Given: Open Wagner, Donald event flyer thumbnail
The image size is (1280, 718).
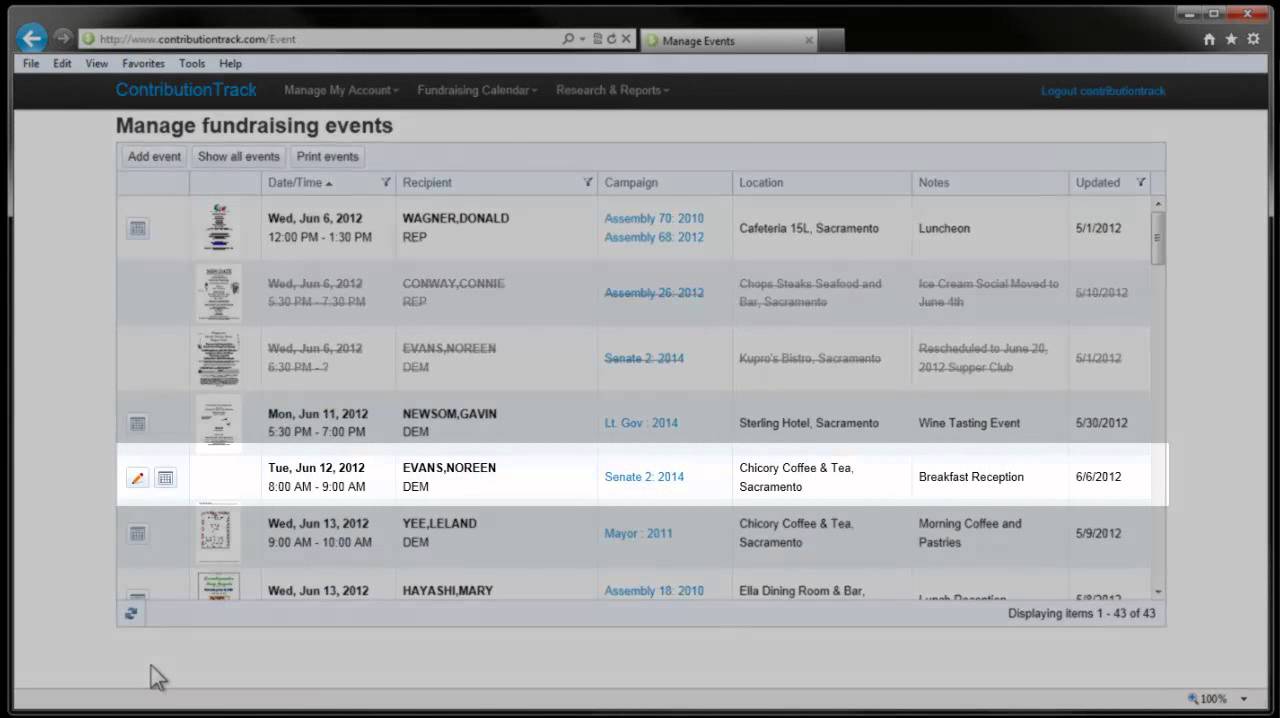Looking at the screenshot, I should (219, 227).
